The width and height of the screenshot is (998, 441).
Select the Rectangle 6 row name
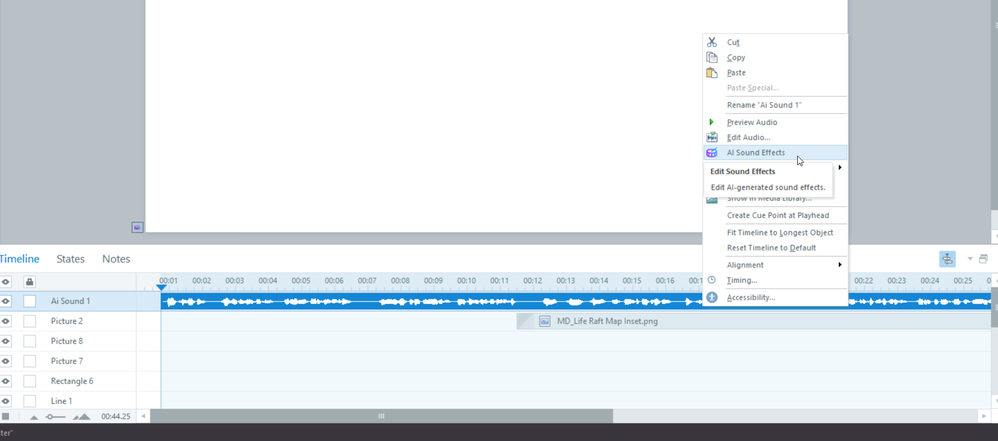tap(72, 381)
